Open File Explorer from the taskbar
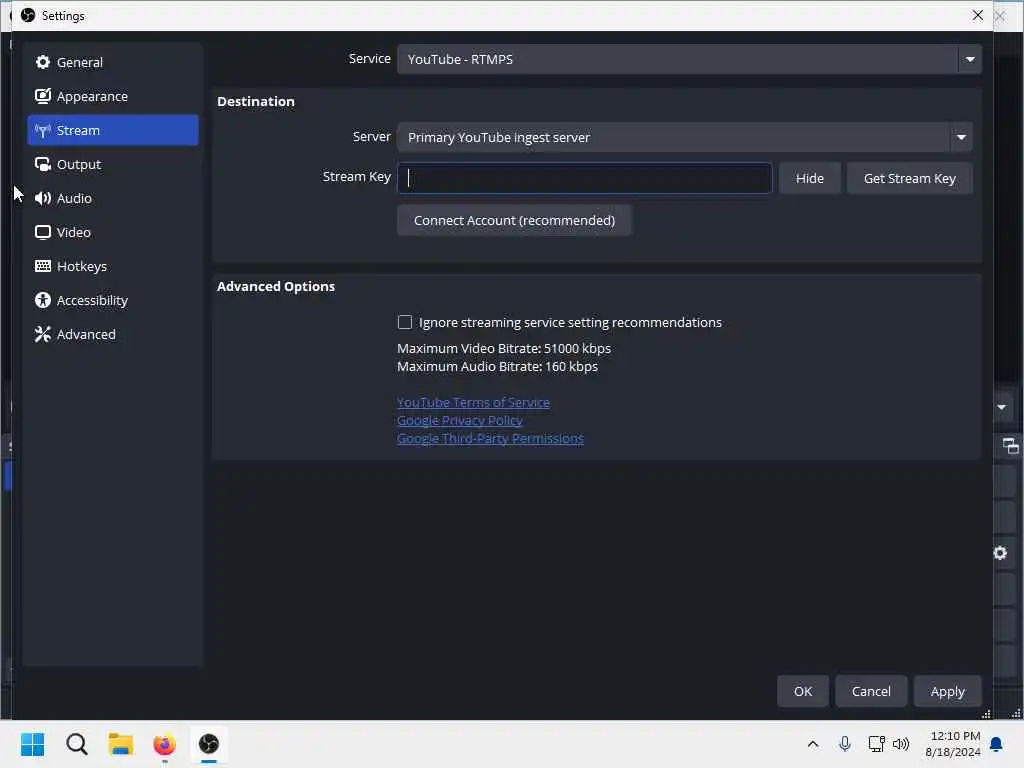This screenshot has height=768, width=1024. pos(121,744)
